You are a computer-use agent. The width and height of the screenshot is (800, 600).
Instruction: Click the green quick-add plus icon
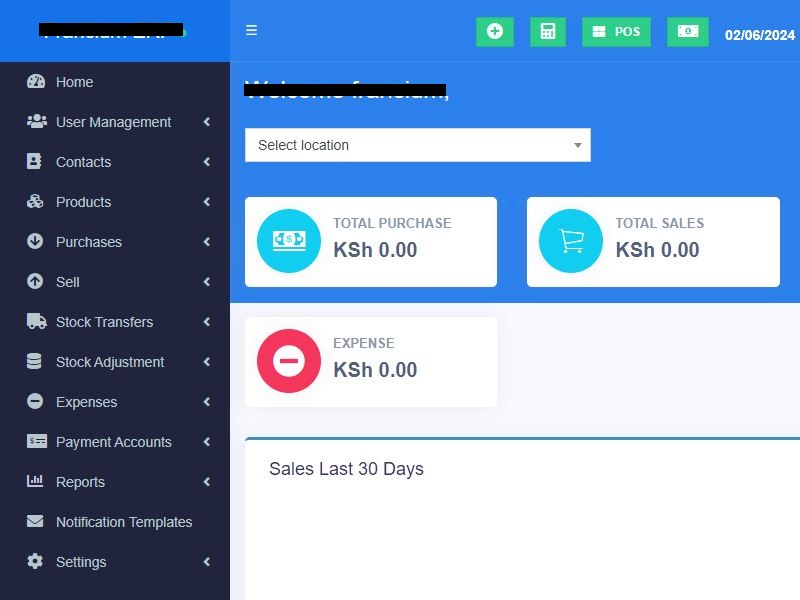coord(494,31)
